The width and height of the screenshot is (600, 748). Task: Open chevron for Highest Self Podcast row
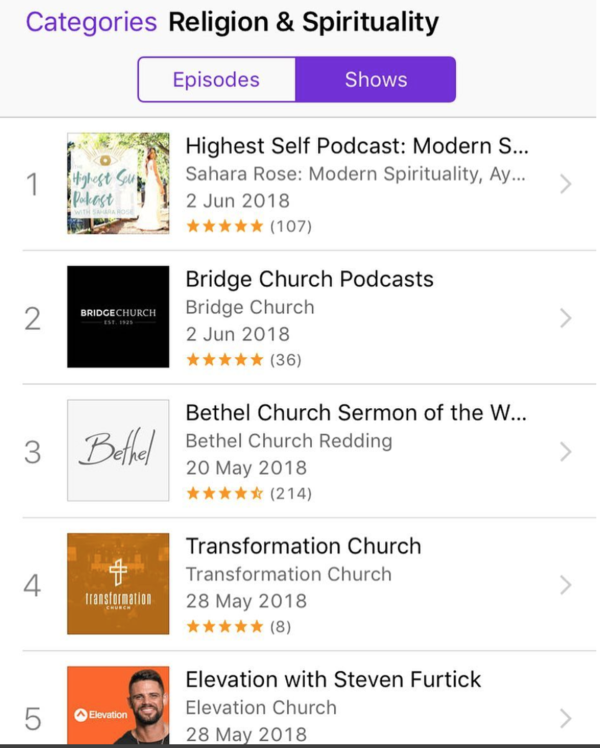566,184
